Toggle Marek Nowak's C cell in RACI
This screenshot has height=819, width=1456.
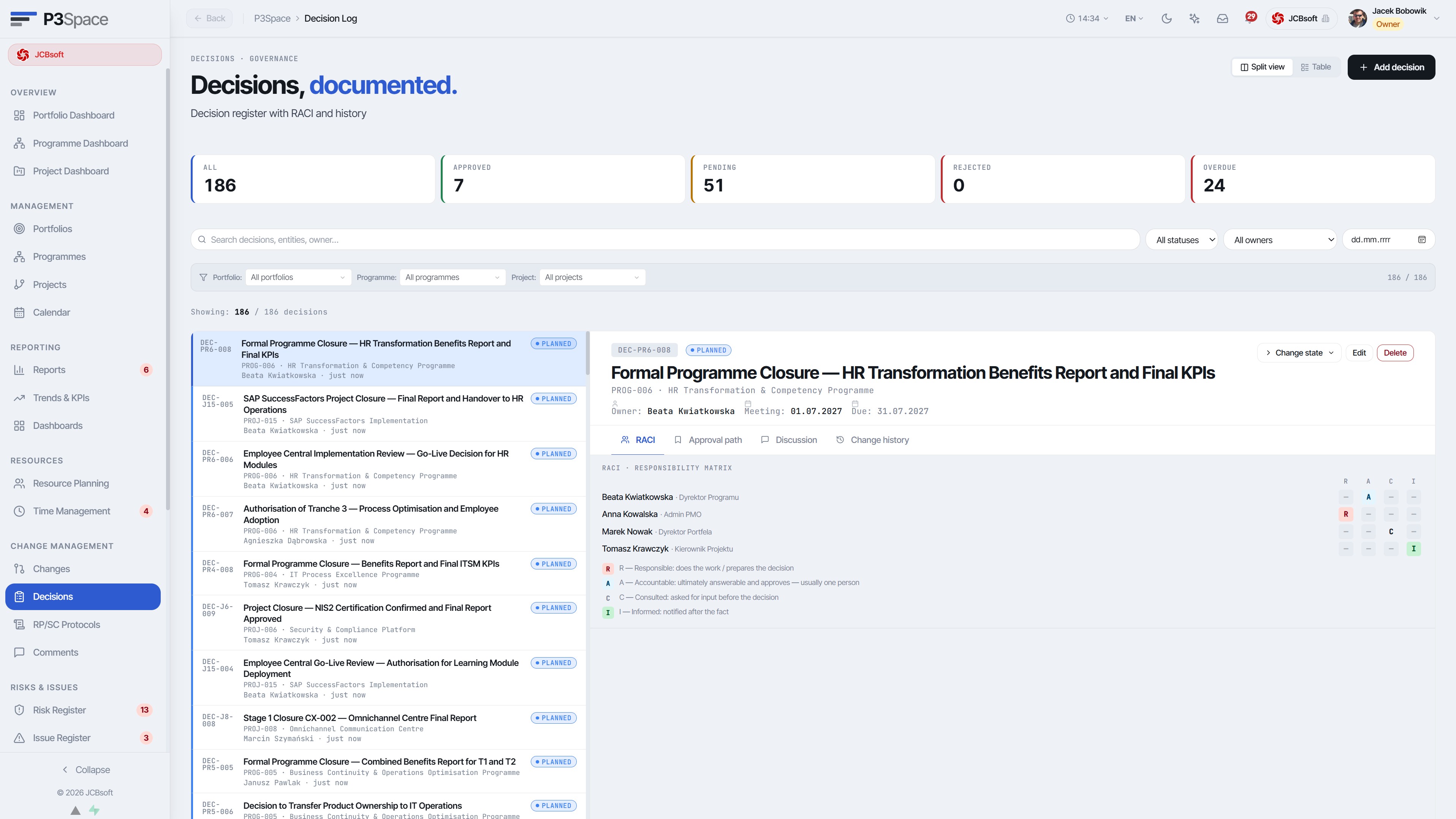1391,532
